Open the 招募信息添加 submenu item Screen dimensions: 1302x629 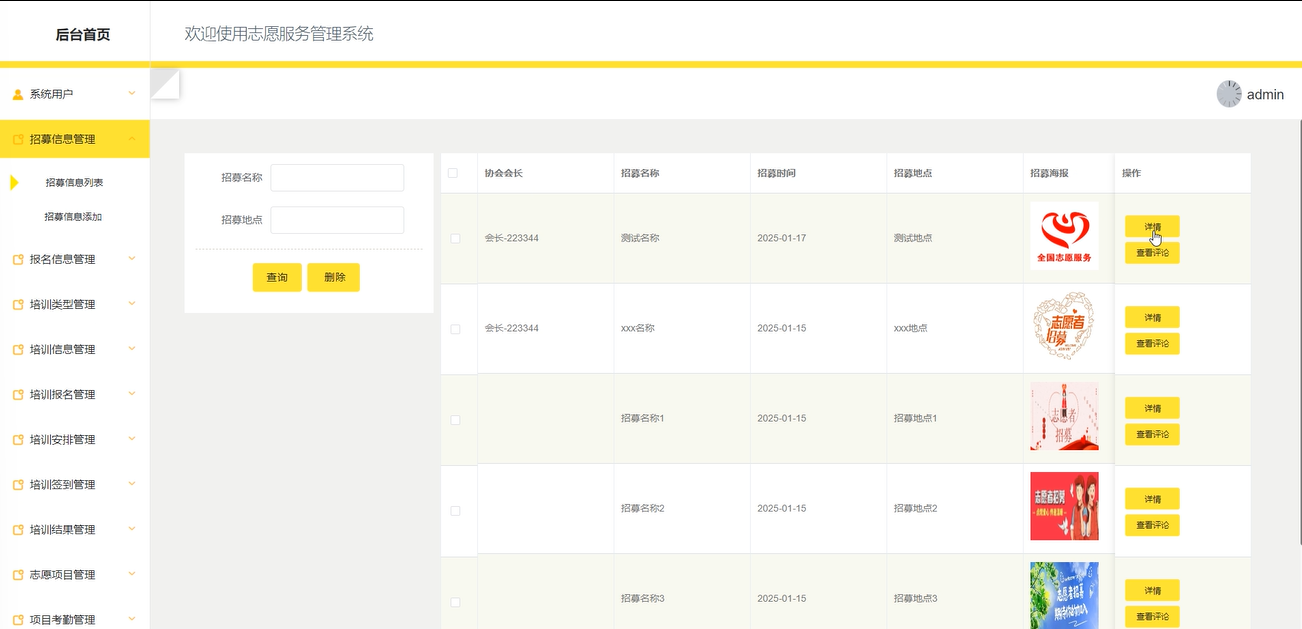pyautogui.click(x=73, y=217)
